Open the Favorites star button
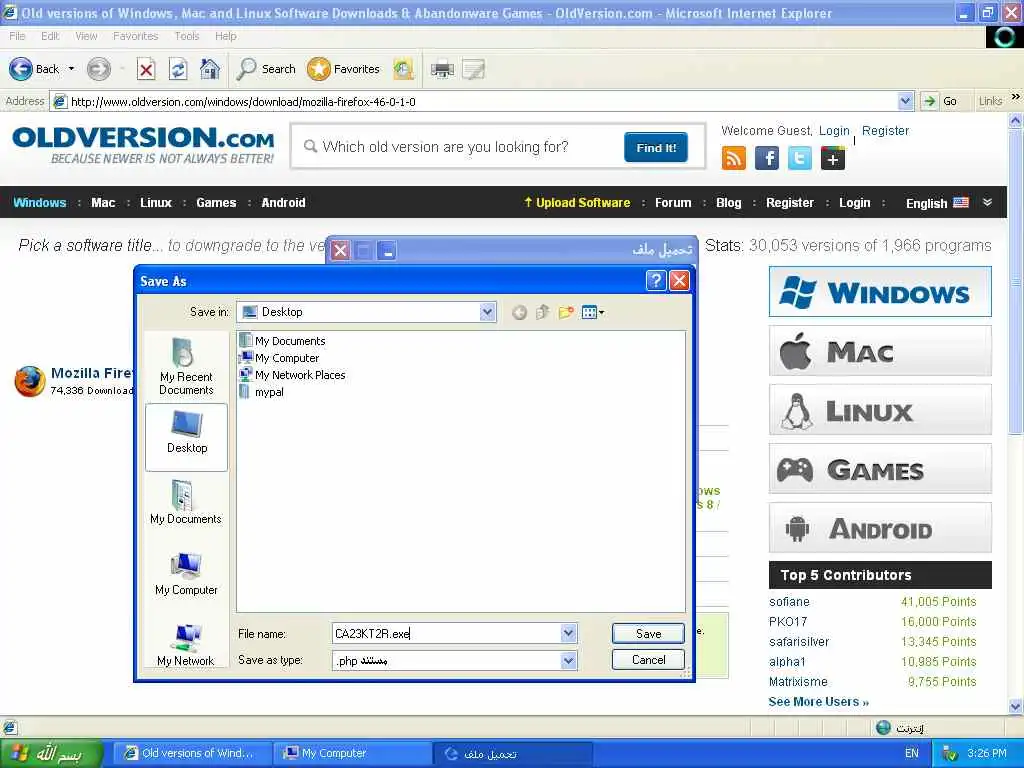The height and width of the screenshot is (768, 1024). 319,69
